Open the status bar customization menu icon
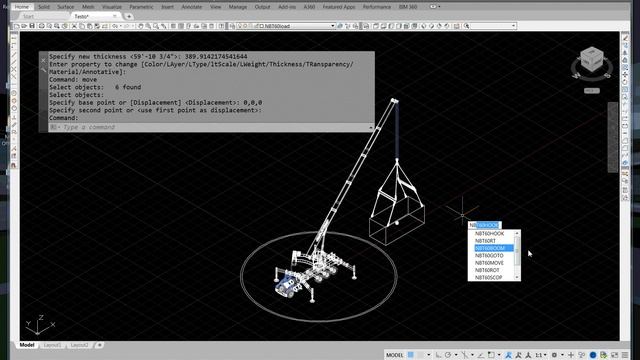 pos(625,355)
